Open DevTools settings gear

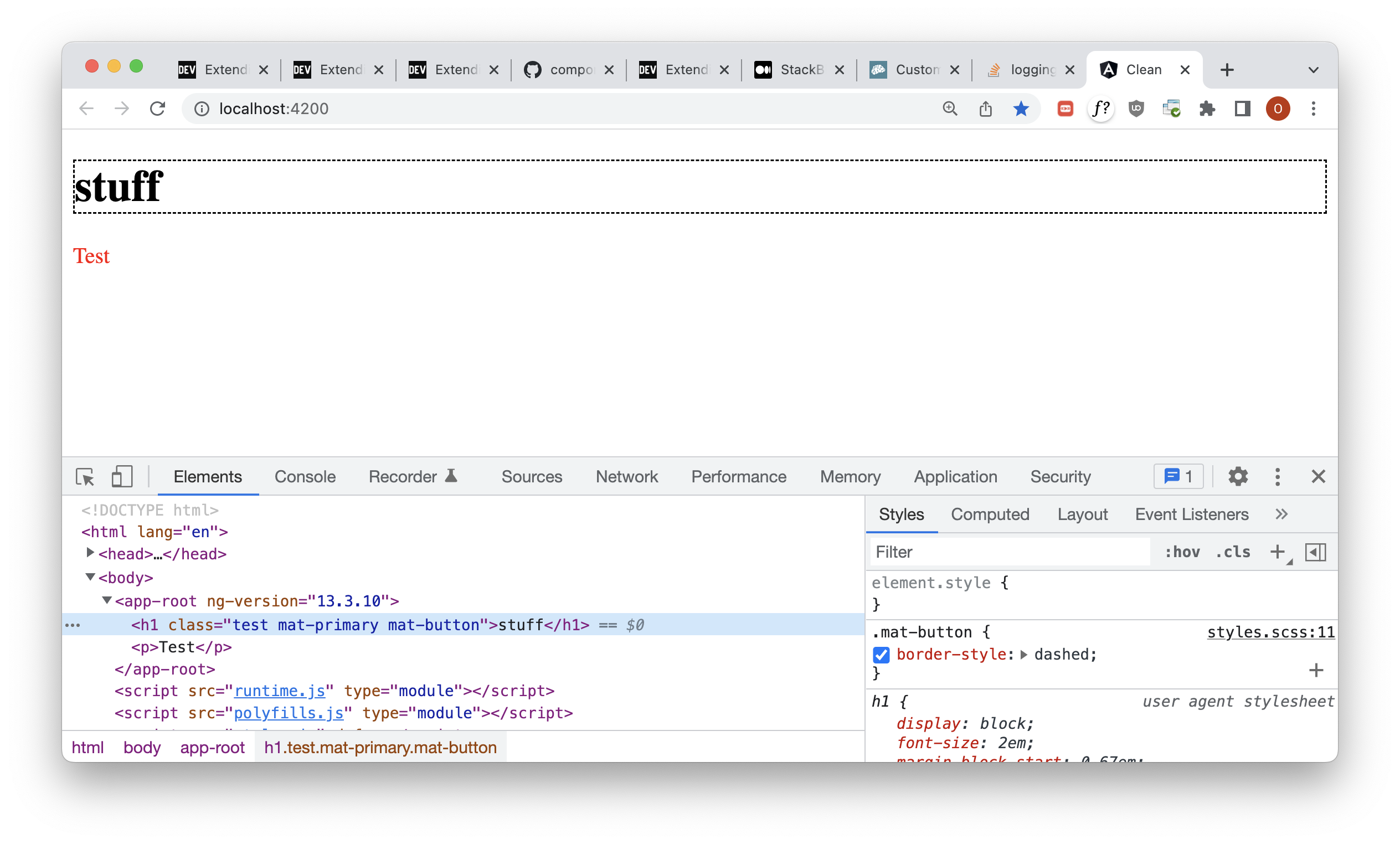tap(1238, 476)
